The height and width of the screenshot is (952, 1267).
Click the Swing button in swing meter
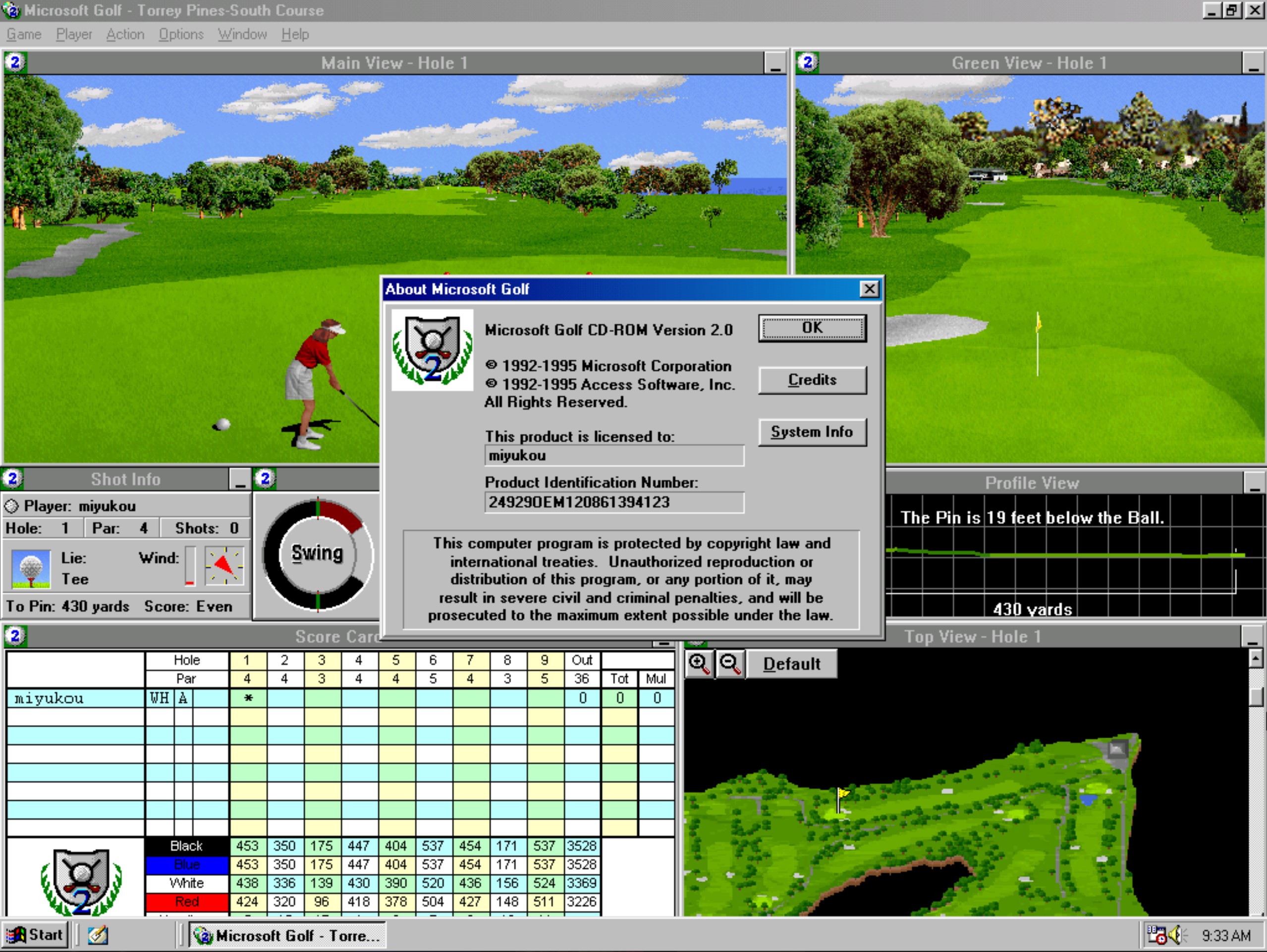(x=317, y=554)
